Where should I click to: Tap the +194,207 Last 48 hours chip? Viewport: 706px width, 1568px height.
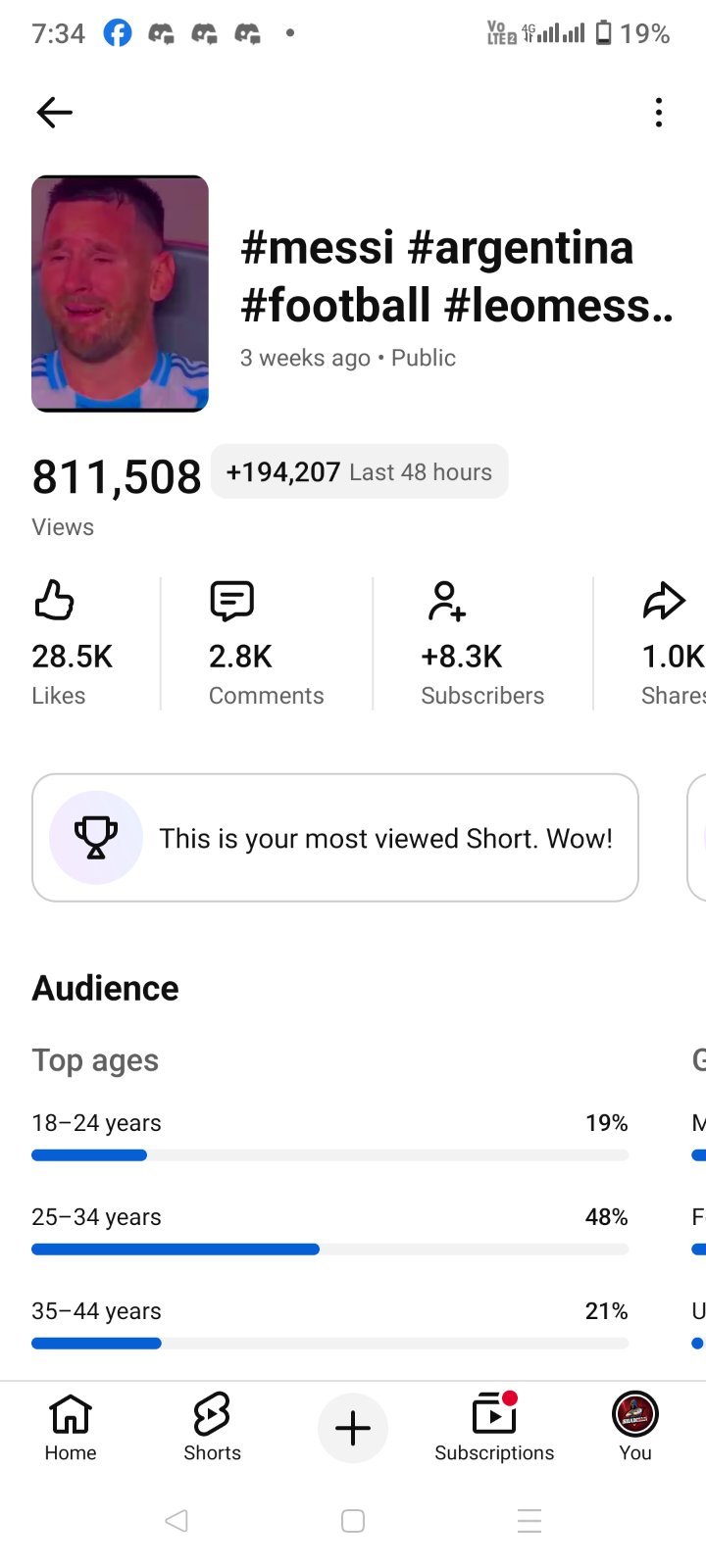tap(359, 471)
